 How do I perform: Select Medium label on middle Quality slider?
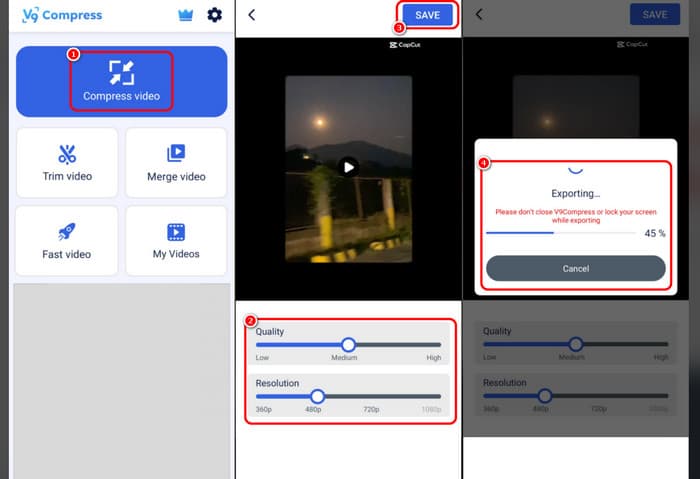[x=344, y=358]
